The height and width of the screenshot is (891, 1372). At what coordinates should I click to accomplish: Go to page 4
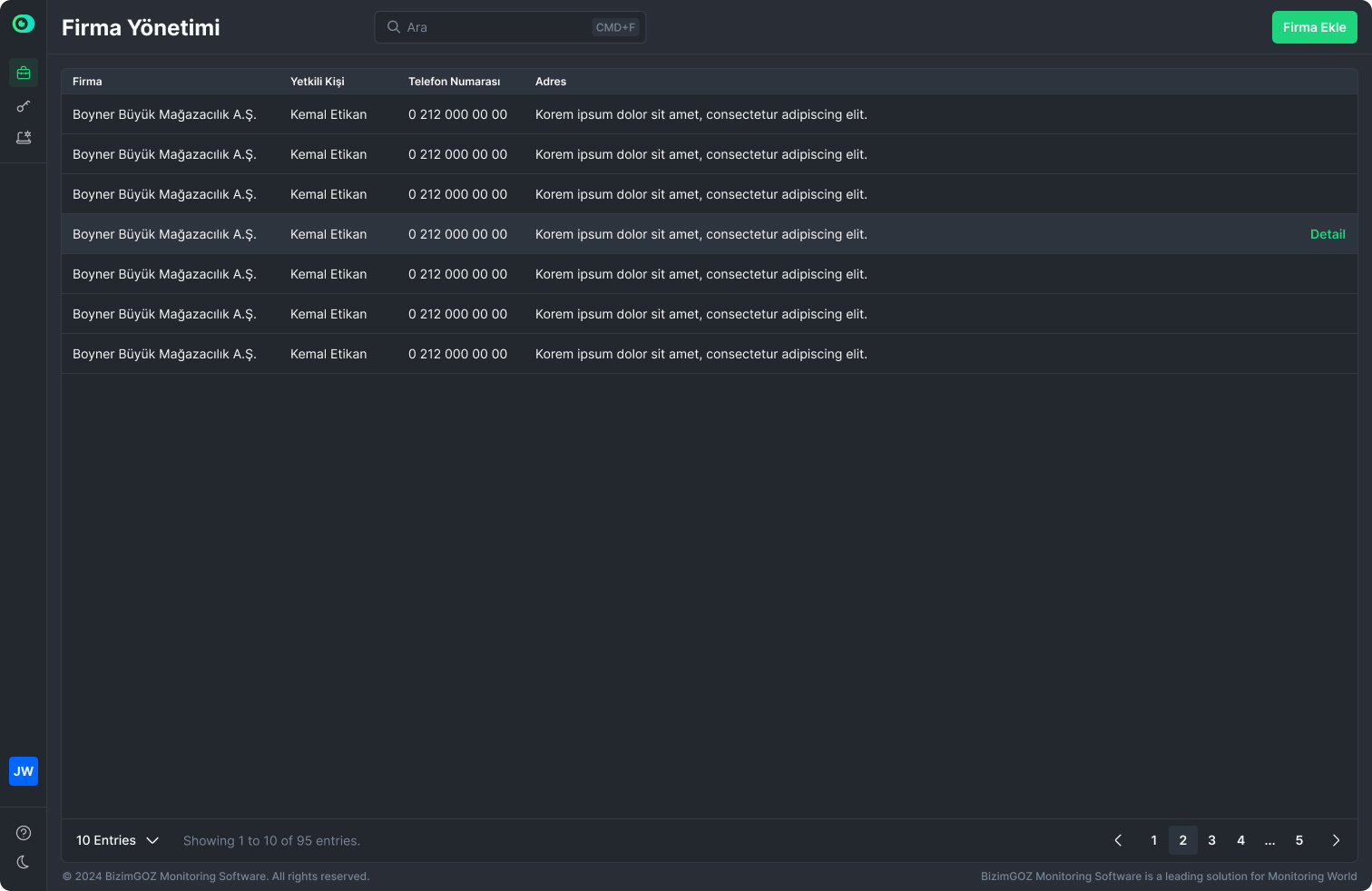(1241, 840)
